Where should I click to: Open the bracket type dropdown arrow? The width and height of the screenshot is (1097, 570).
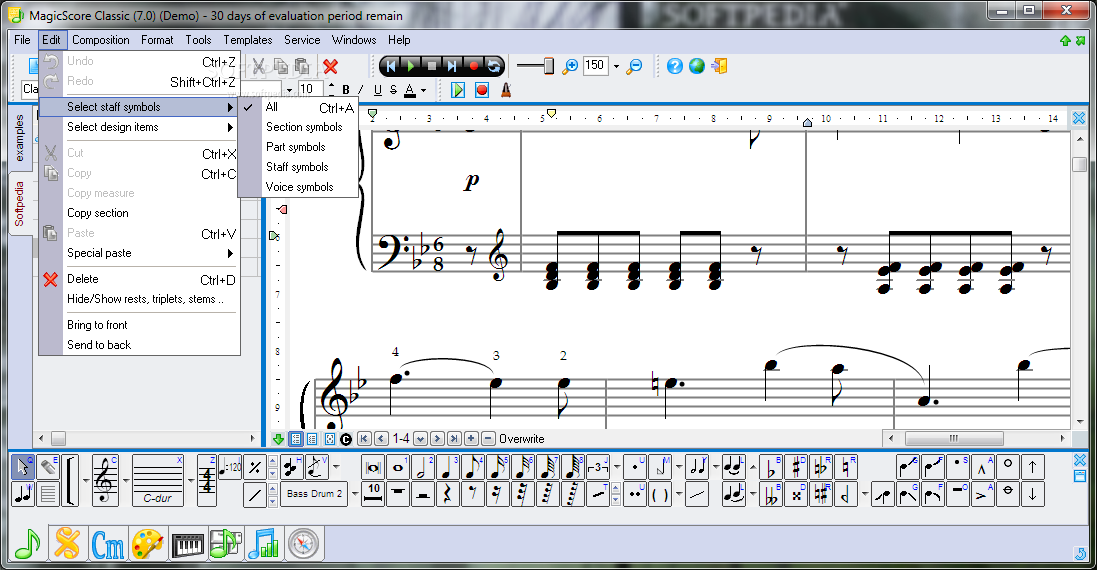(85, 480)
